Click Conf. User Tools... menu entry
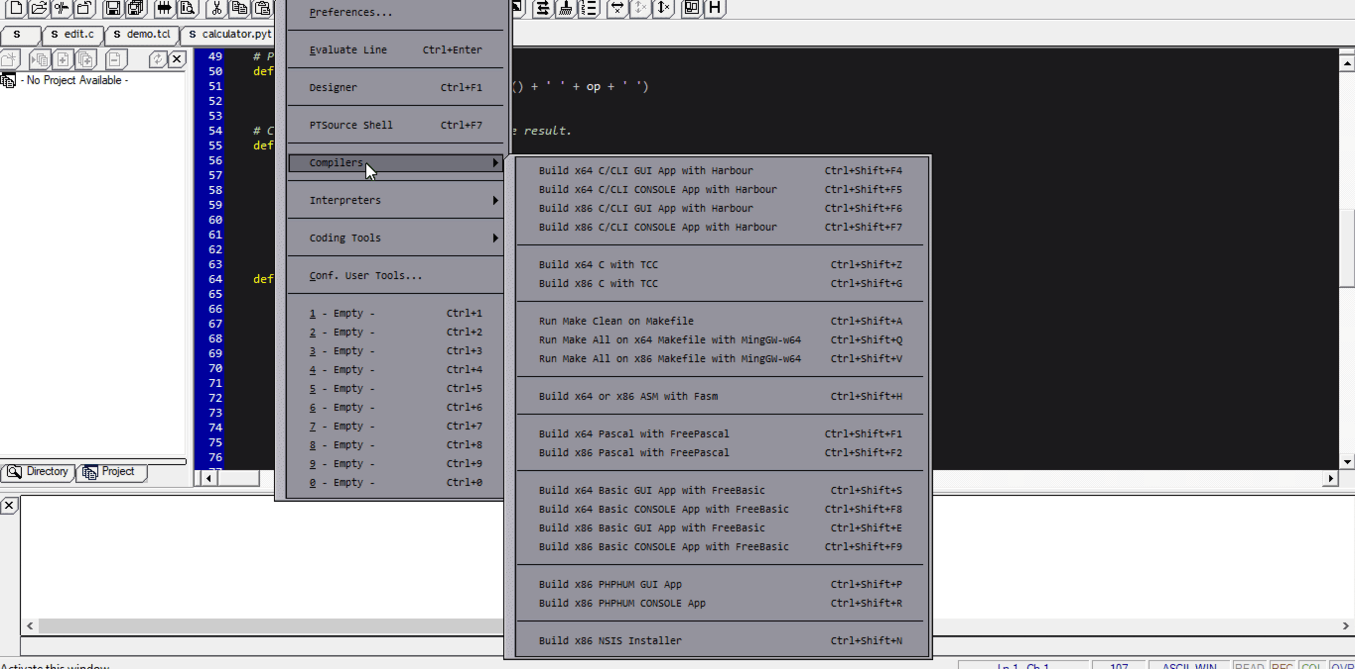1355x669 pixels. tap(365, 276)
